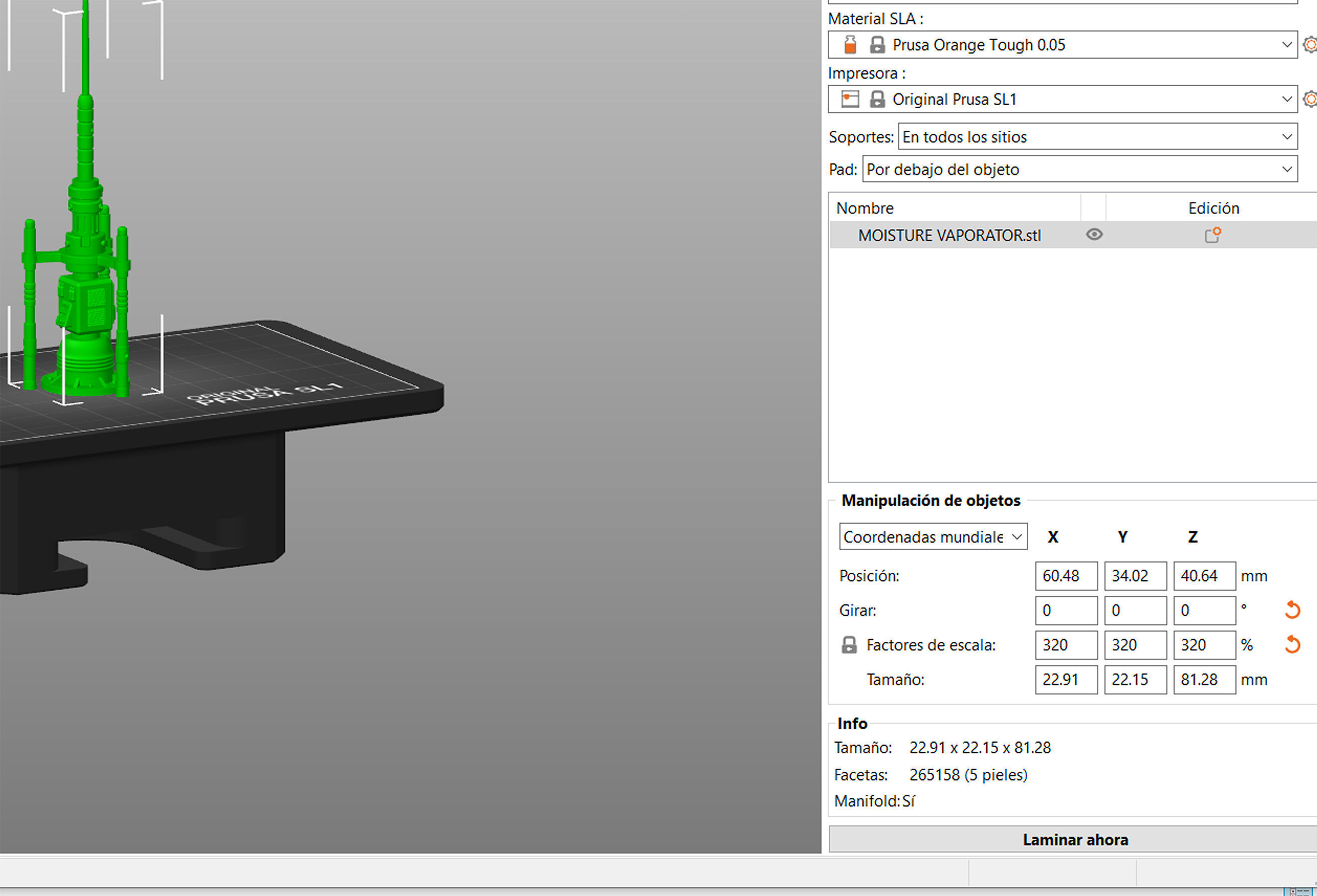Edit Material SLA preset settings gear

click(x=1309, y=45)
